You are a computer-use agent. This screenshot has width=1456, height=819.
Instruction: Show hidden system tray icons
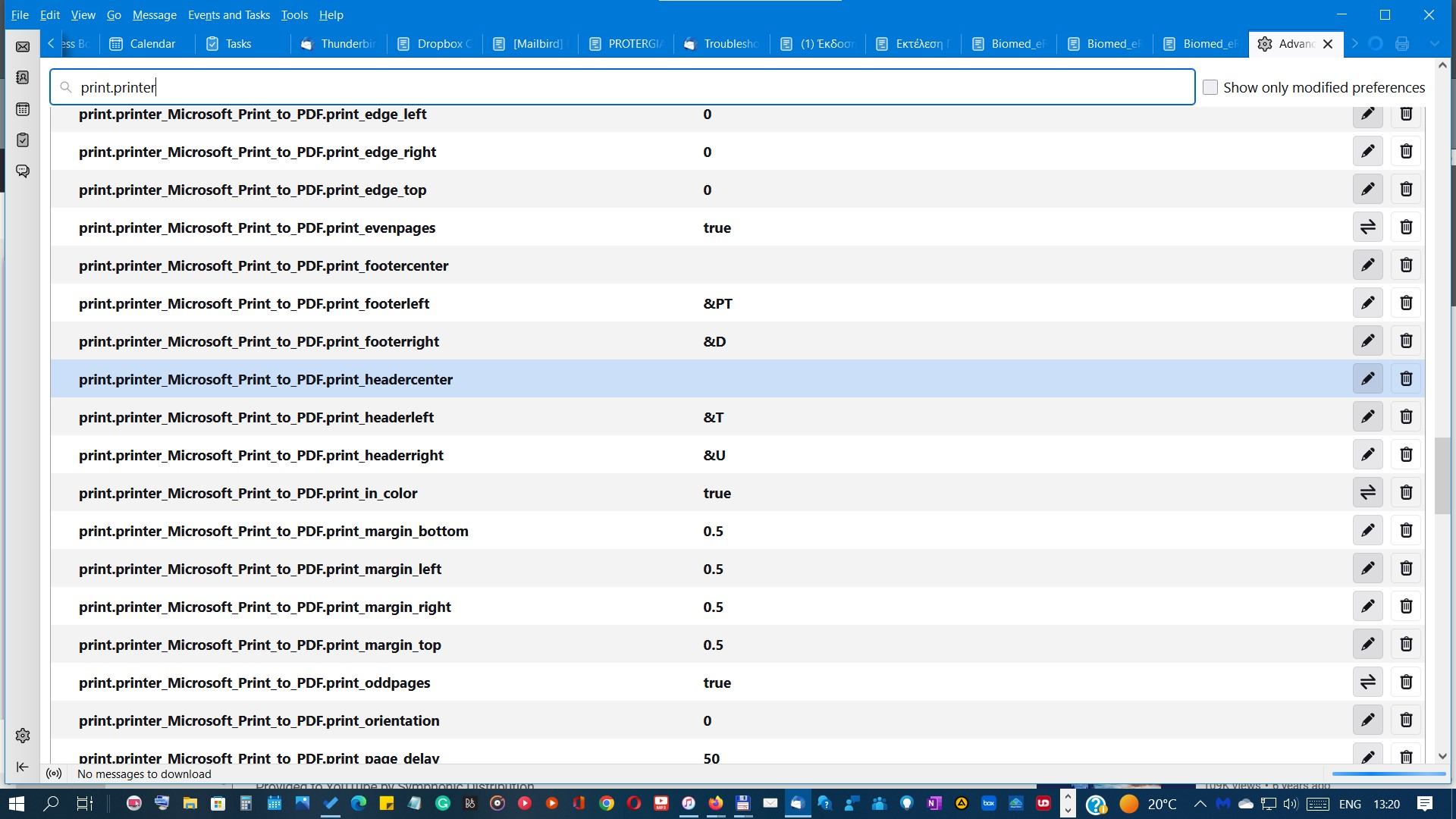[x=1200, y=804]
